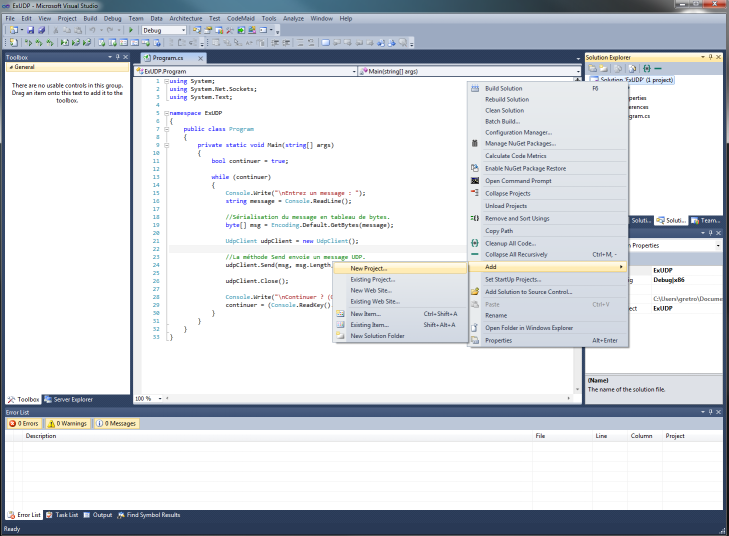The width and height of the screenshot is (729, 536).
Task: Toggle the 0 Errors filter button
Action: click(x=24, y=423)
